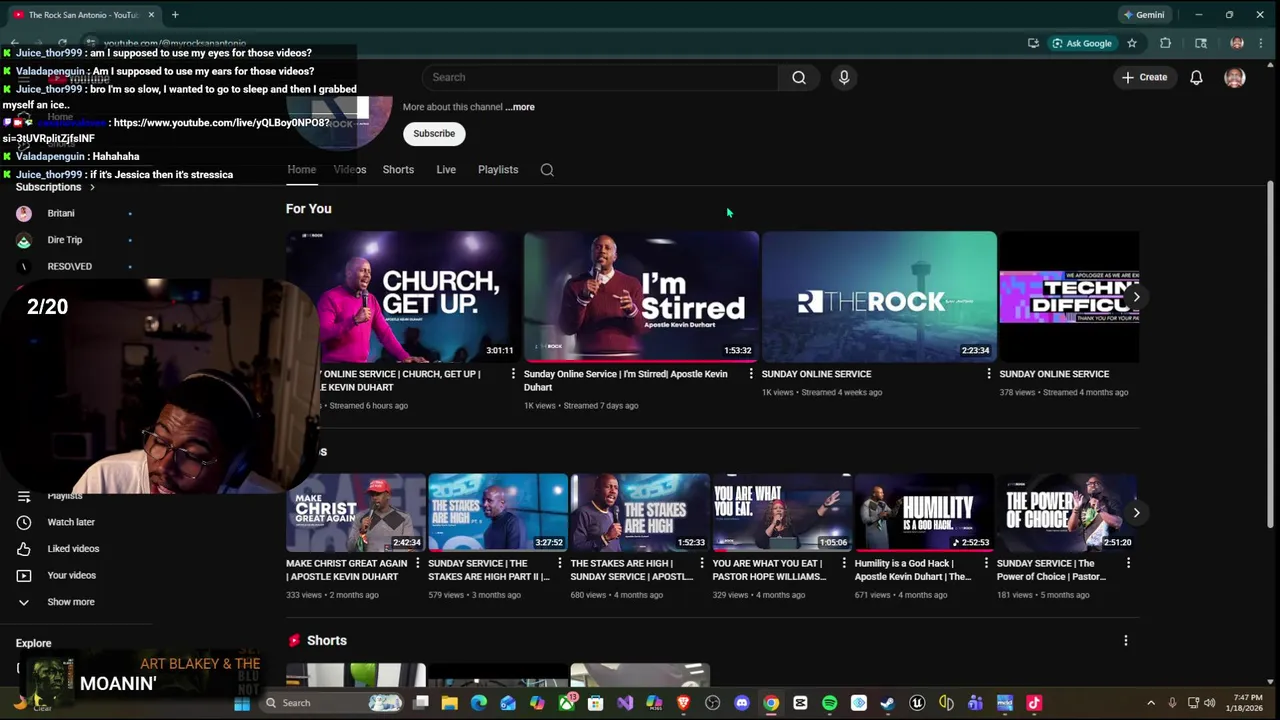Click the Create button
Screen dimensions: 1280x720
(x=1145, y=77)
